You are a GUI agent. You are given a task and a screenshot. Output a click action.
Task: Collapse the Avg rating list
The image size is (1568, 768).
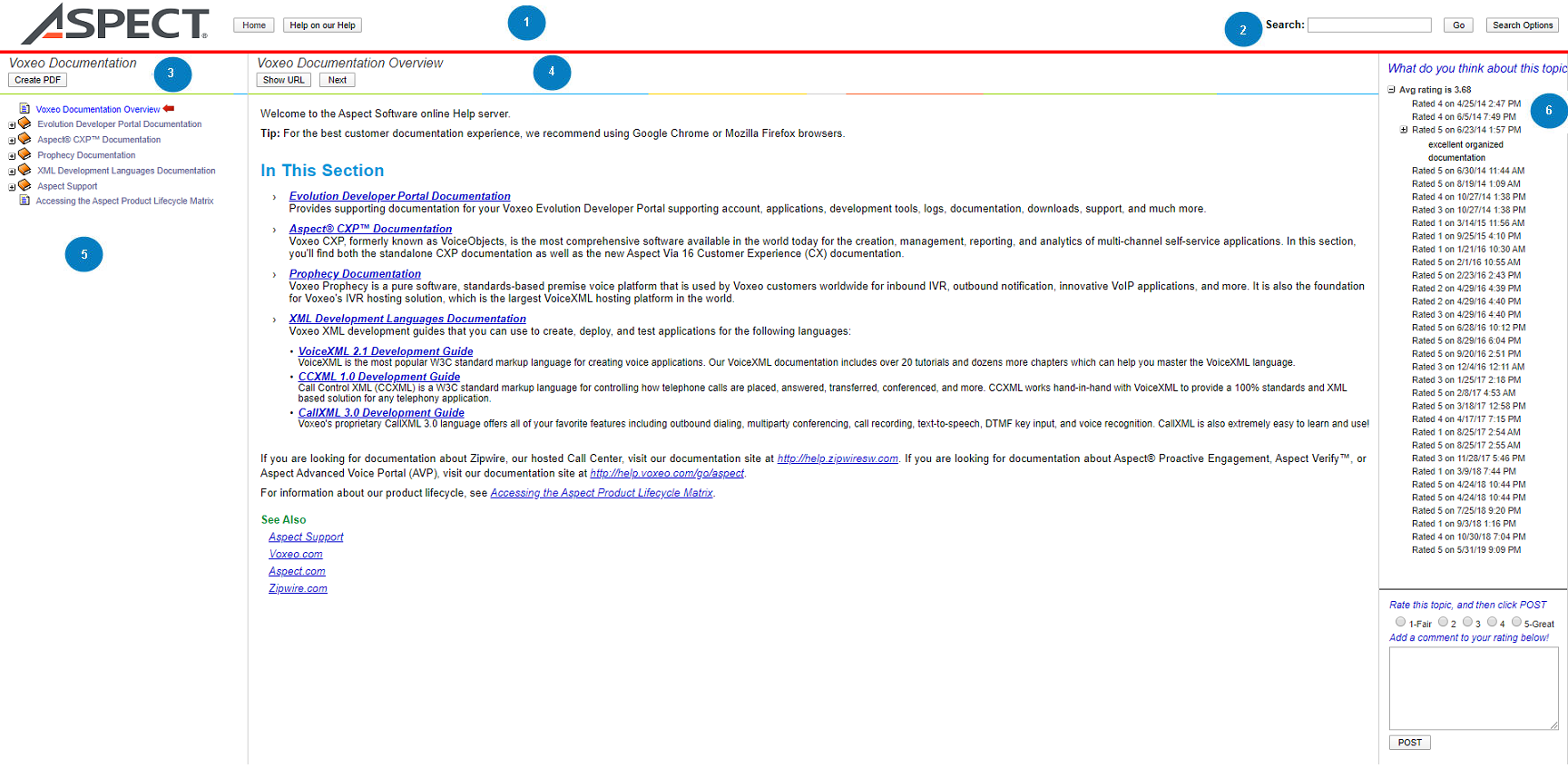point(1391,90)
